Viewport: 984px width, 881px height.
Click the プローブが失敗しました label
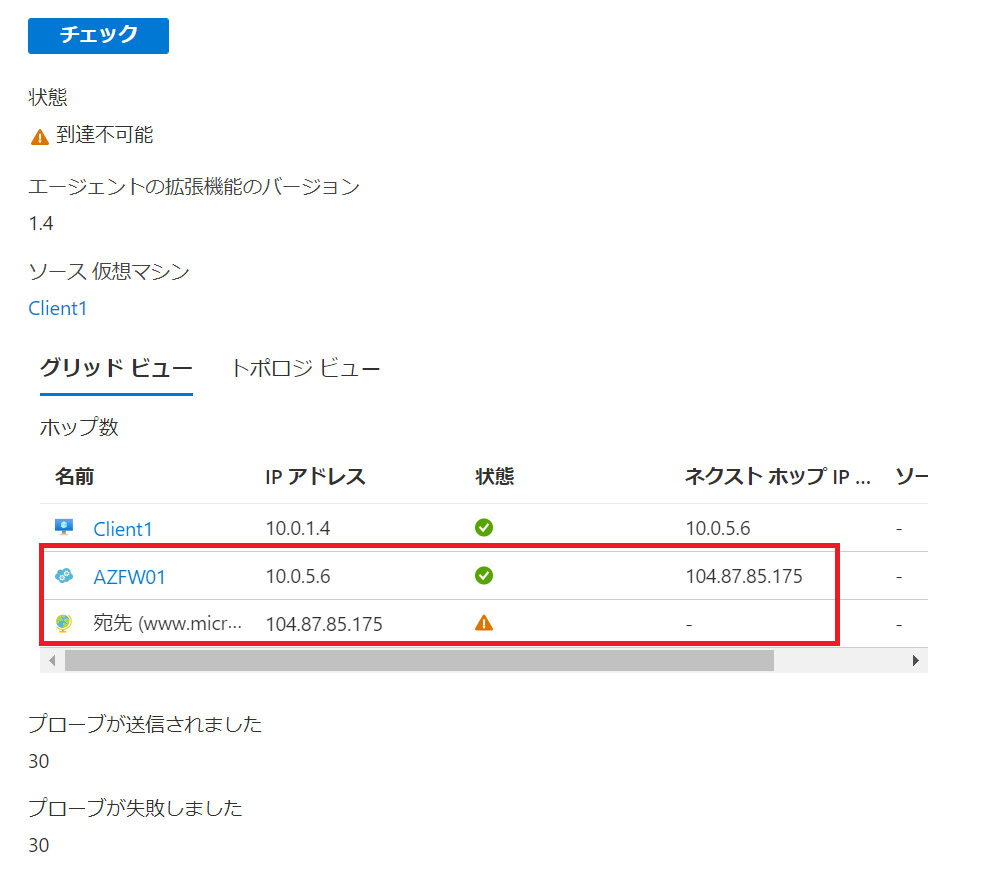136,808
